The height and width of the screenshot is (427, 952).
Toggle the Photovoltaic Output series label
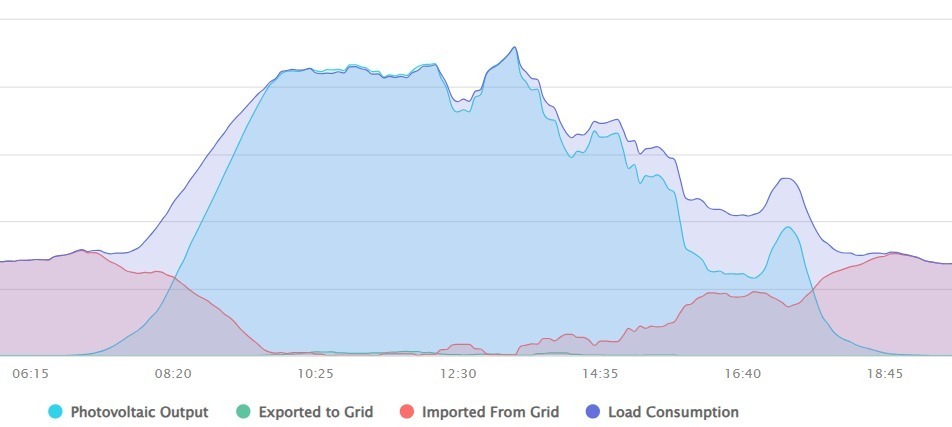point(140,412)
